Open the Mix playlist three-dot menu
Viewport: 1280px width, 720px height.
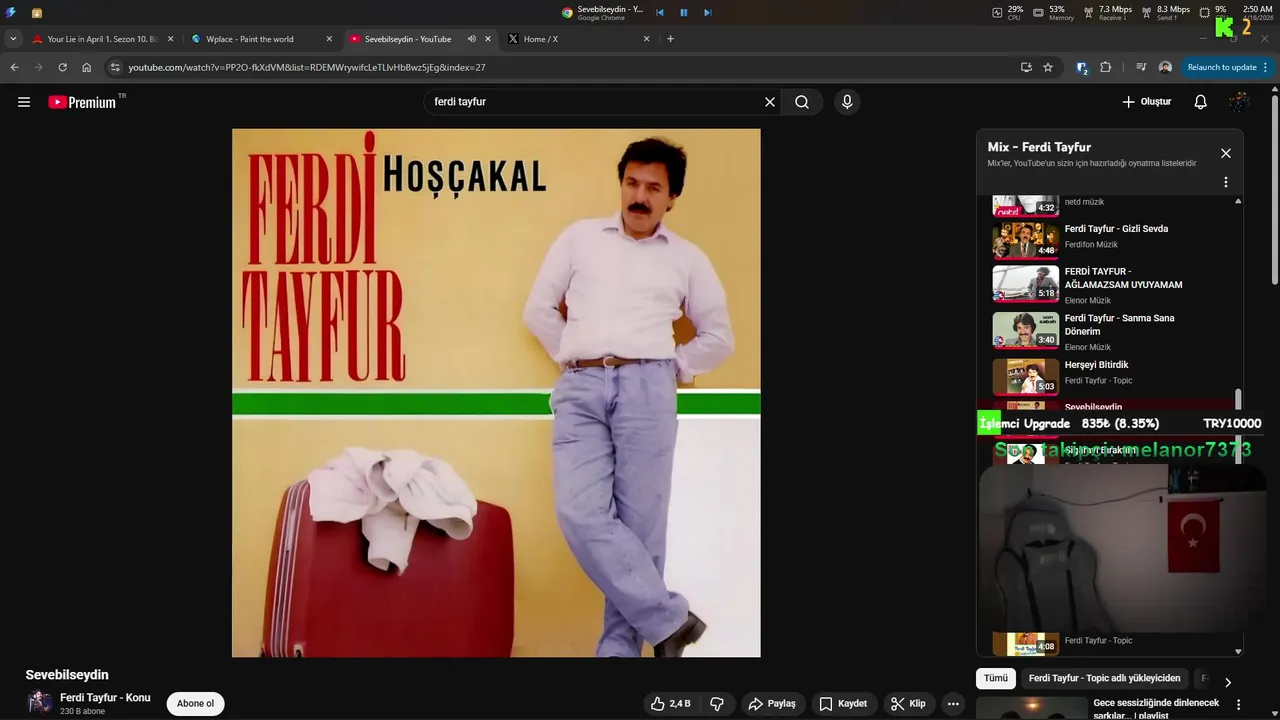tap(1225, 182)
